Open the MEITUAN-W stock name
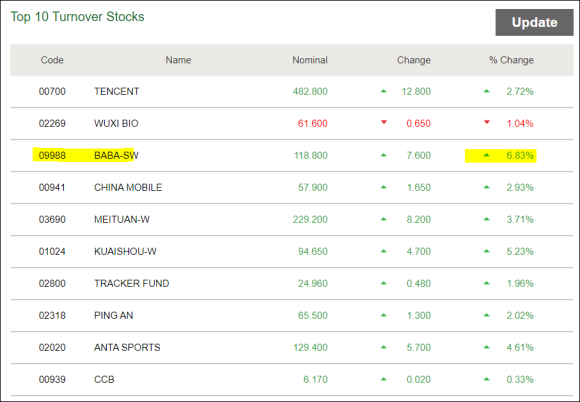580x402 pixels. click(122, 219)
